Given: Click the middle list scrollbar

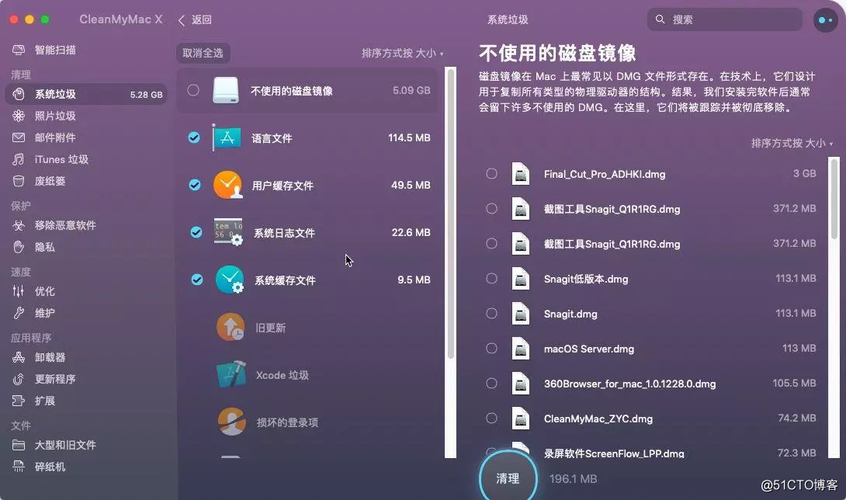Looking at the screenshot, I should pos(451,214).
